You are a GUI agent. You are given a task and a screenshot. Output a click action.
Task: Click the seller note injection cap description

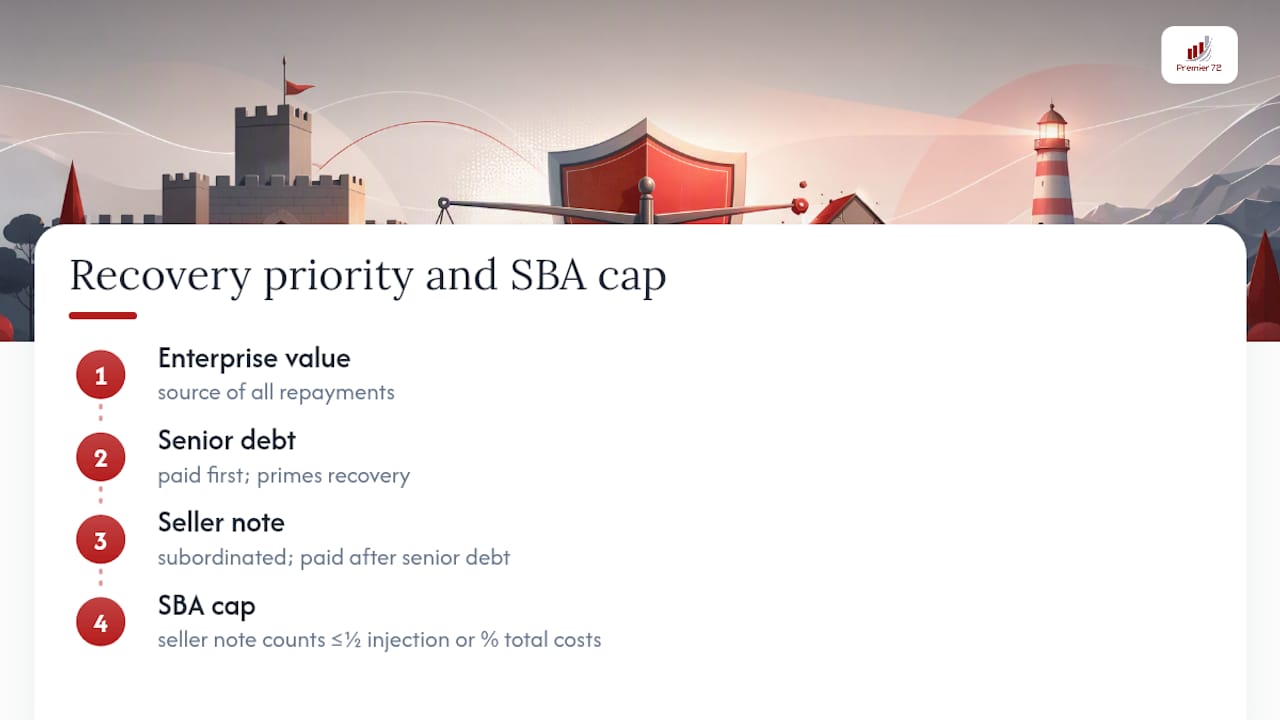(x=380, y=639)
